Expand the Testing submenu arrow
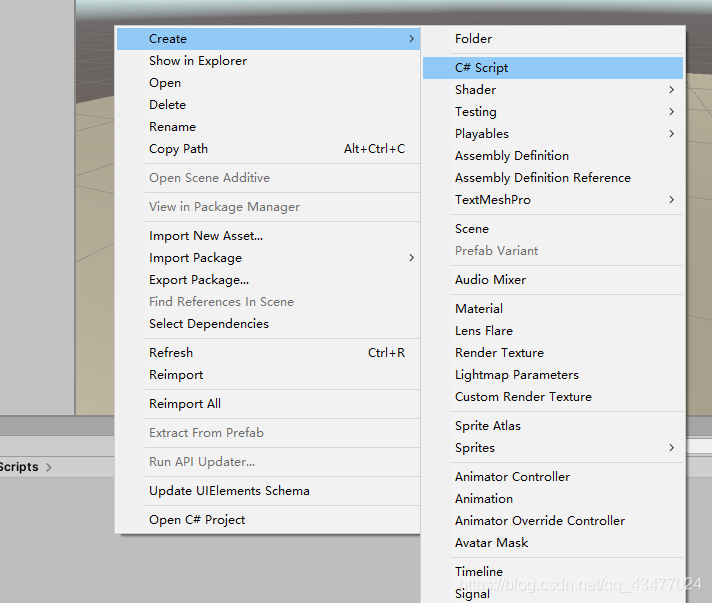 click(x=672, y=112)
